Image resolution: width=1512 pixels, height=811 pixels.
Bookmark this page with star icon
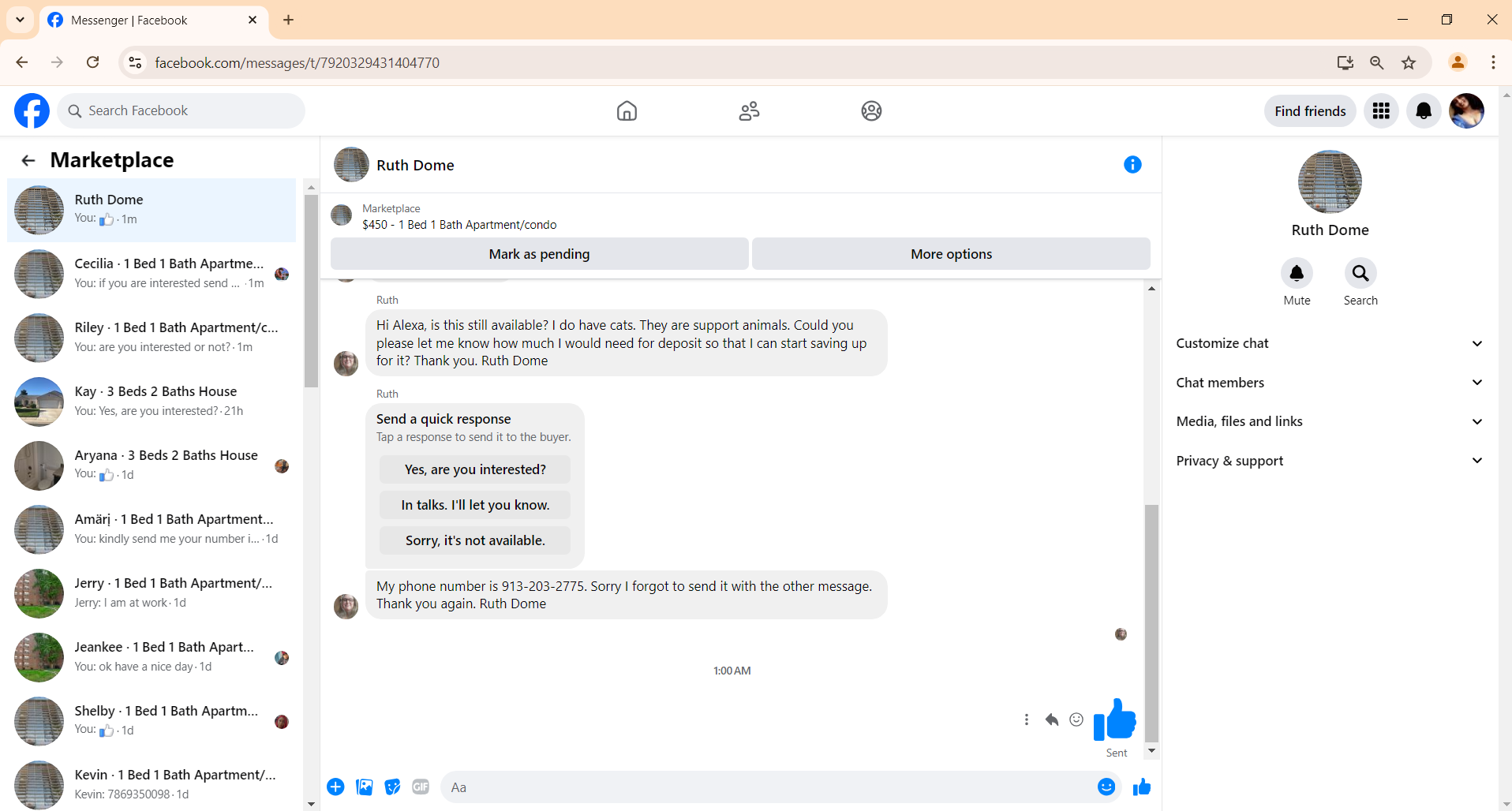[x=1409, y=62]
